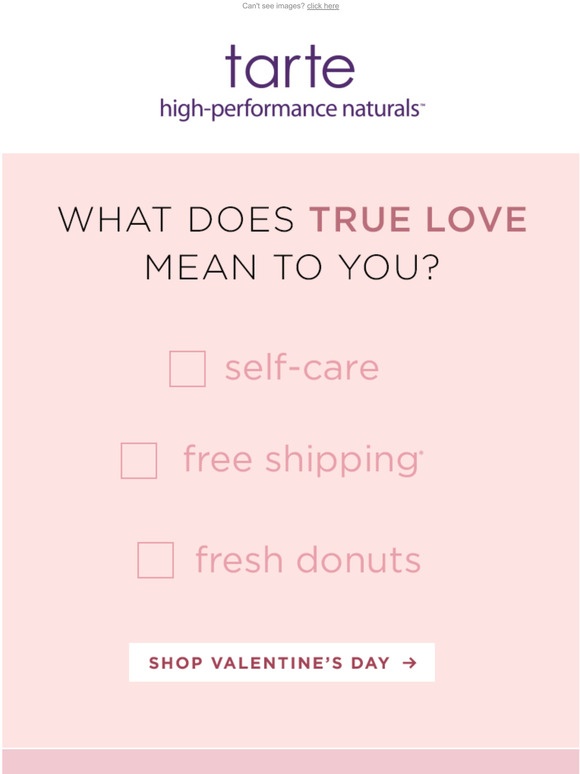Screen dimensions: 580x774
Task: Open the 'click here' link
Action: pyautogui.click(x=323, y=6)
